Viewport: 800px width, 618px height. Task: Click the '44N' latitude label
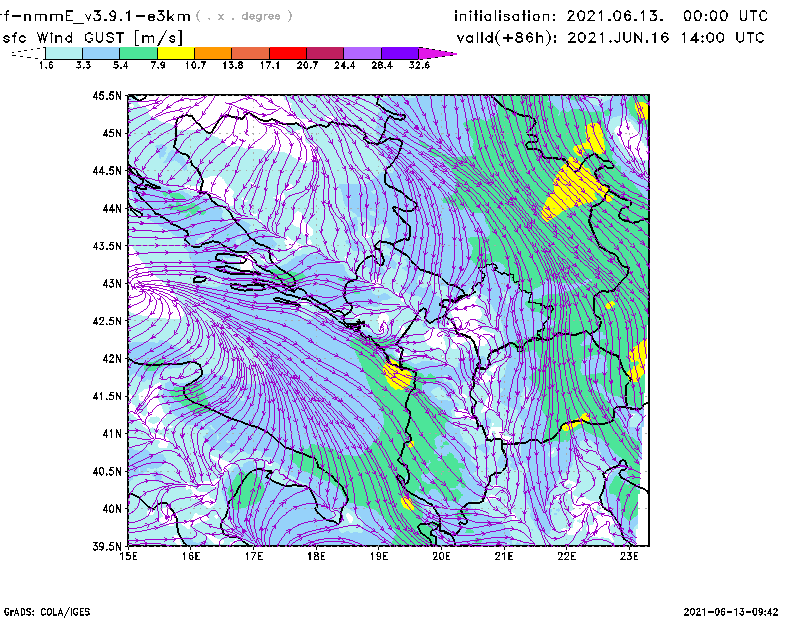[x=112, y=208]
